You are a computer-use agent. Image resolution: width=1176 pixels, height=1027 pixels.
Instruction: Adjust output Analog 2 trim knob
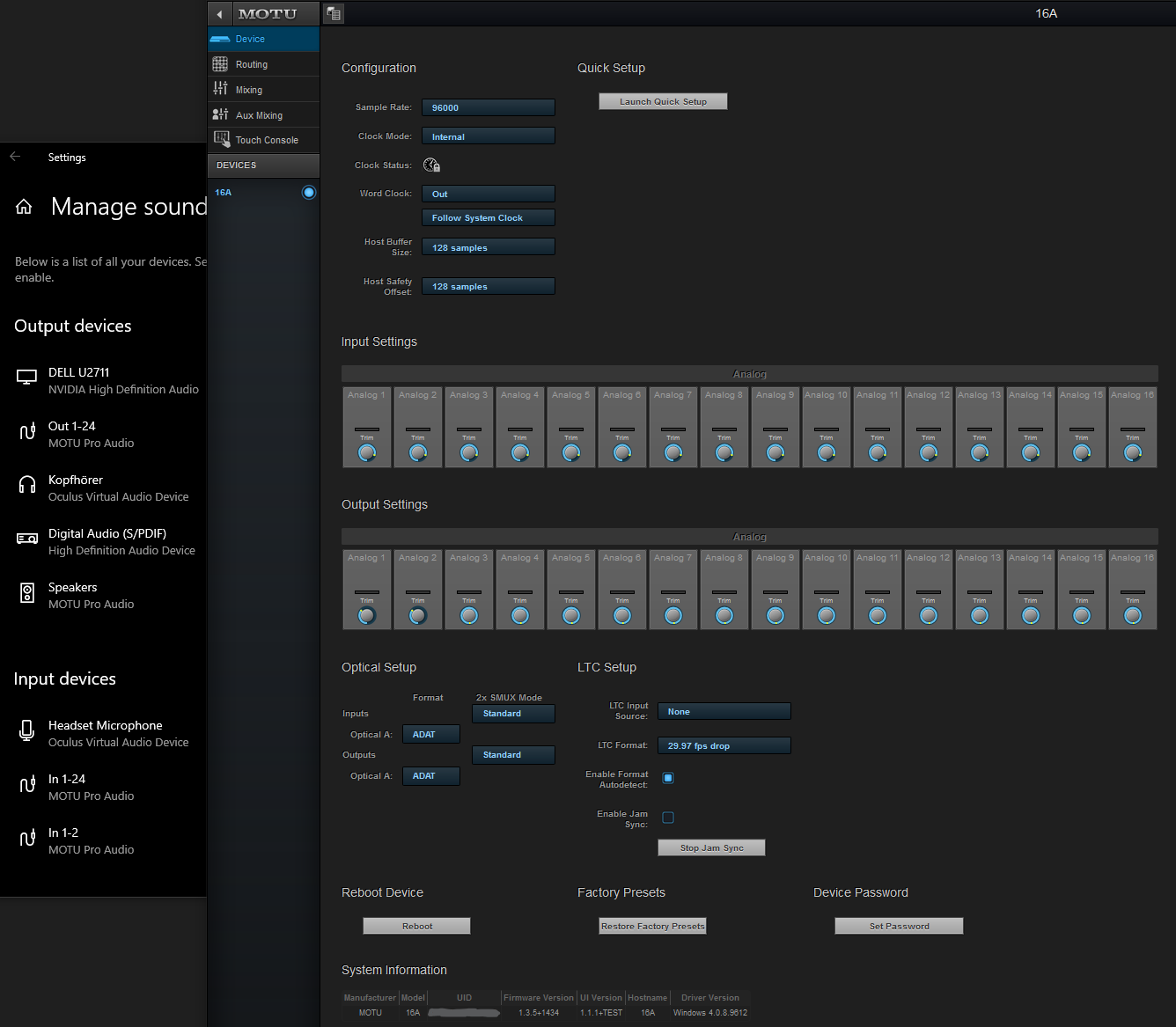[418, 615]
